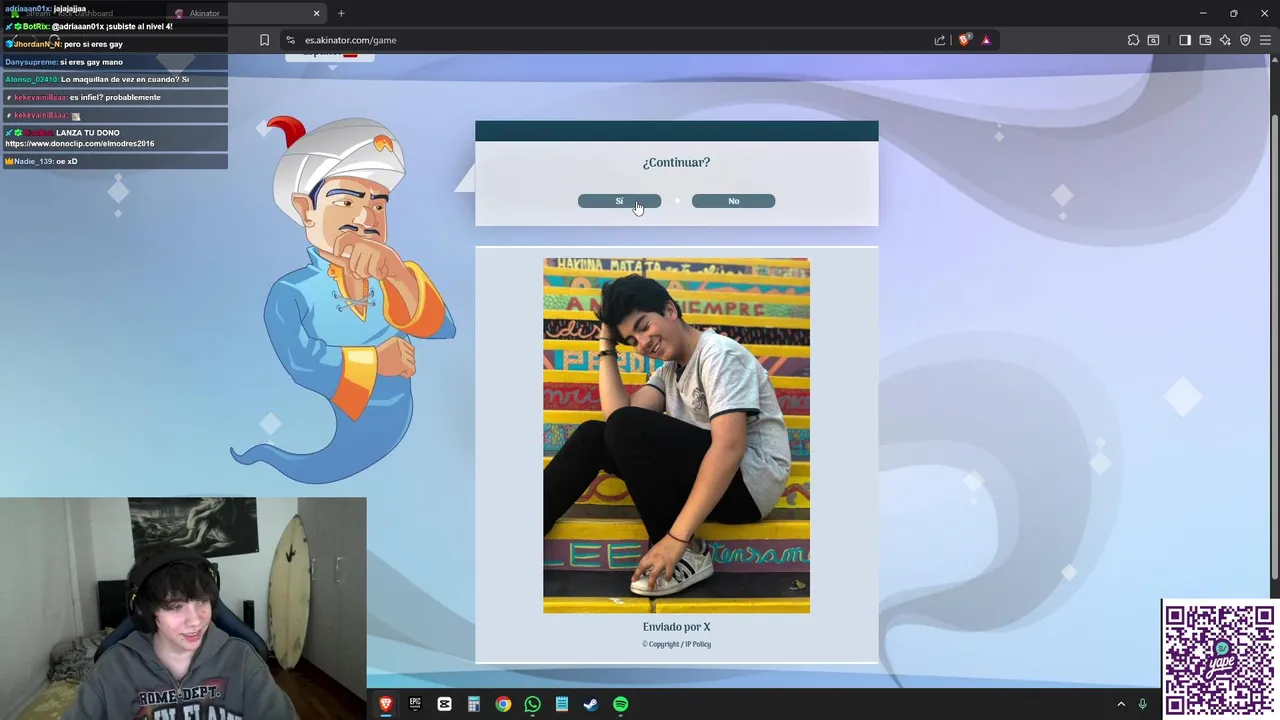Click the Yape QR code image
This screenshot has height=720, width=1280.
tap(1220, 660)
